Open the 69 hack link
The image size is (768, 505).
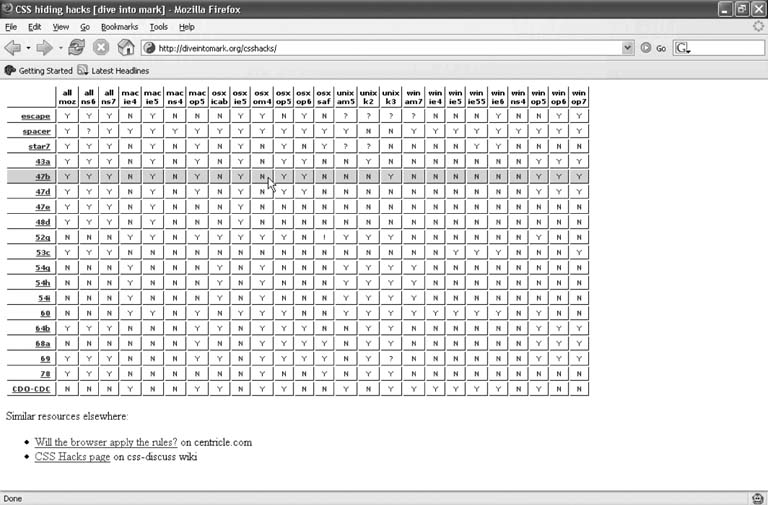(46, 359)
